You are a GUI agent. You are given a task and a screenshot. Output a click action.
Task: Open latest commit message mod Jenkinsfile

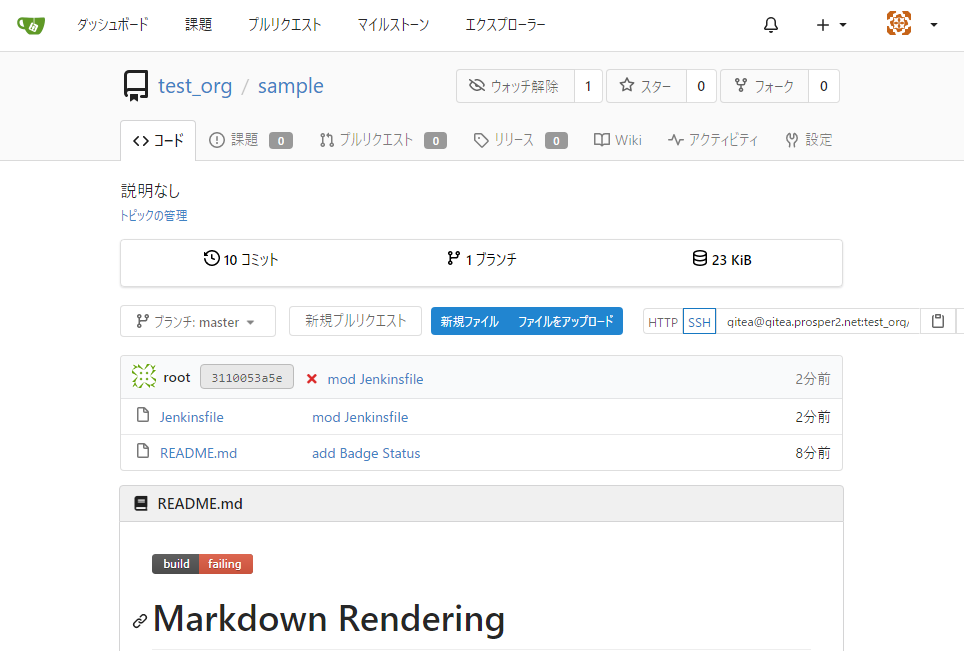[x=375, y=379]
